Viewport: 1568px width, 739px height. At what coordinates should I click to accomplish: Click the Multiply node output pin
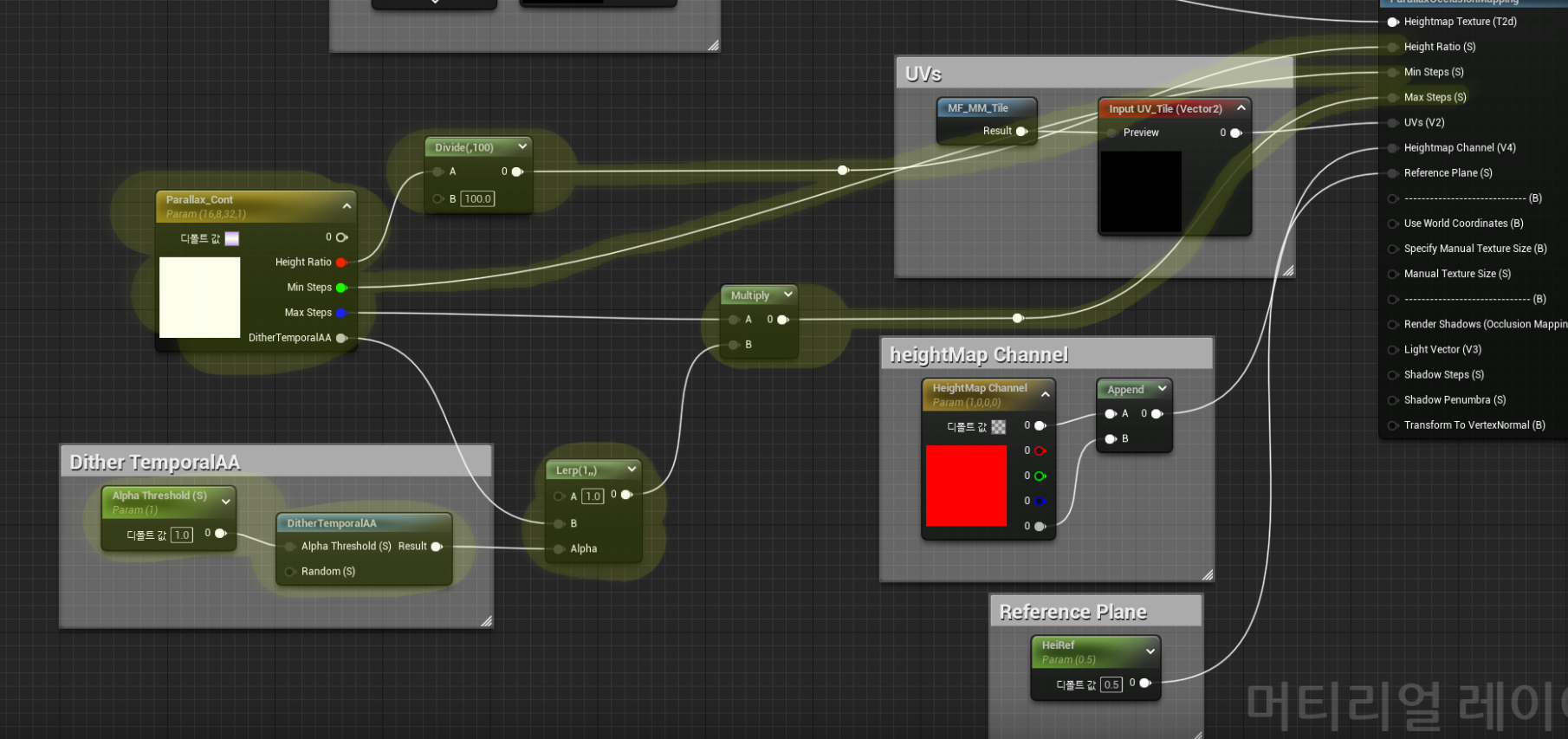[x=783, y=320]
